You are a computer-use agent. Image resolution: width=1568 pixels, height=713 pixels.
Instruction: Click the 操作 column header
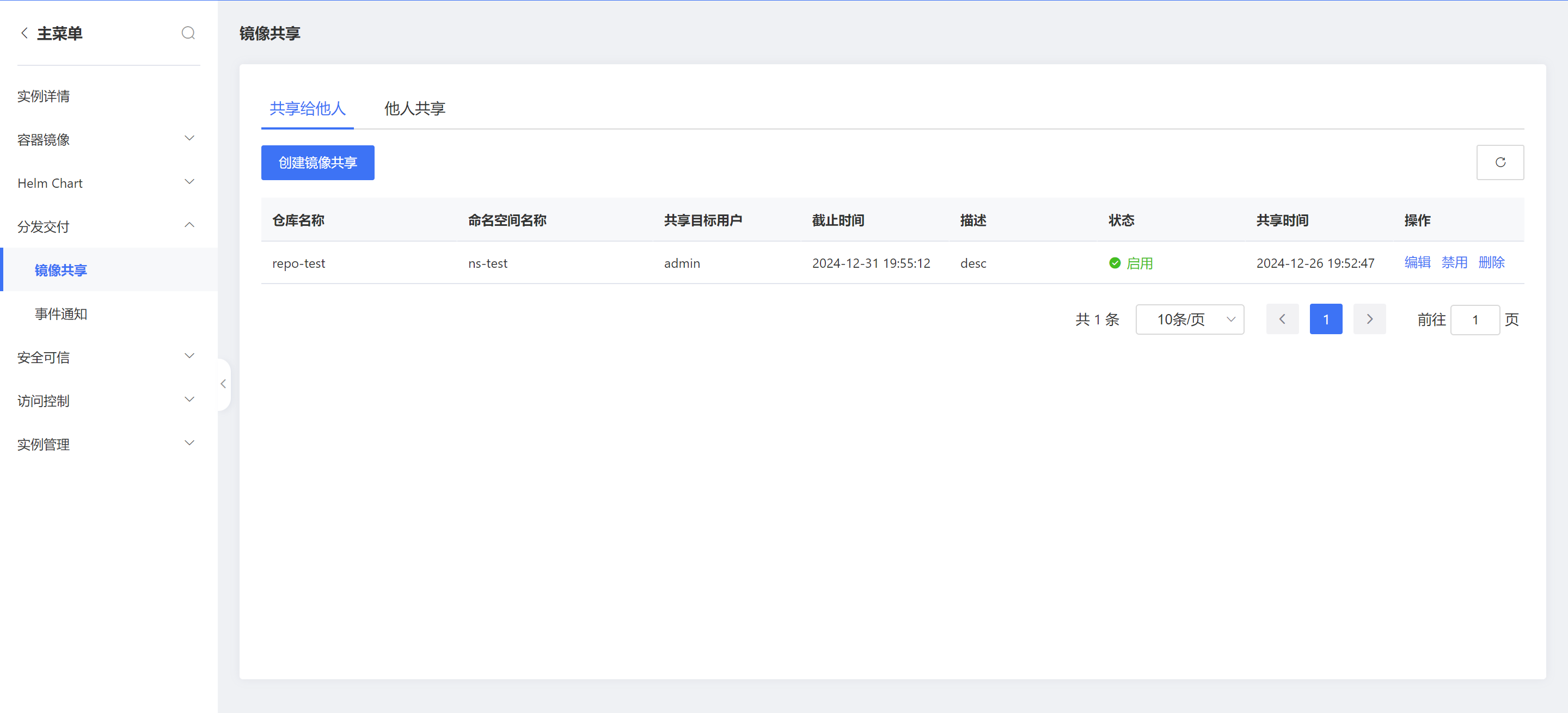[1417, 220]
